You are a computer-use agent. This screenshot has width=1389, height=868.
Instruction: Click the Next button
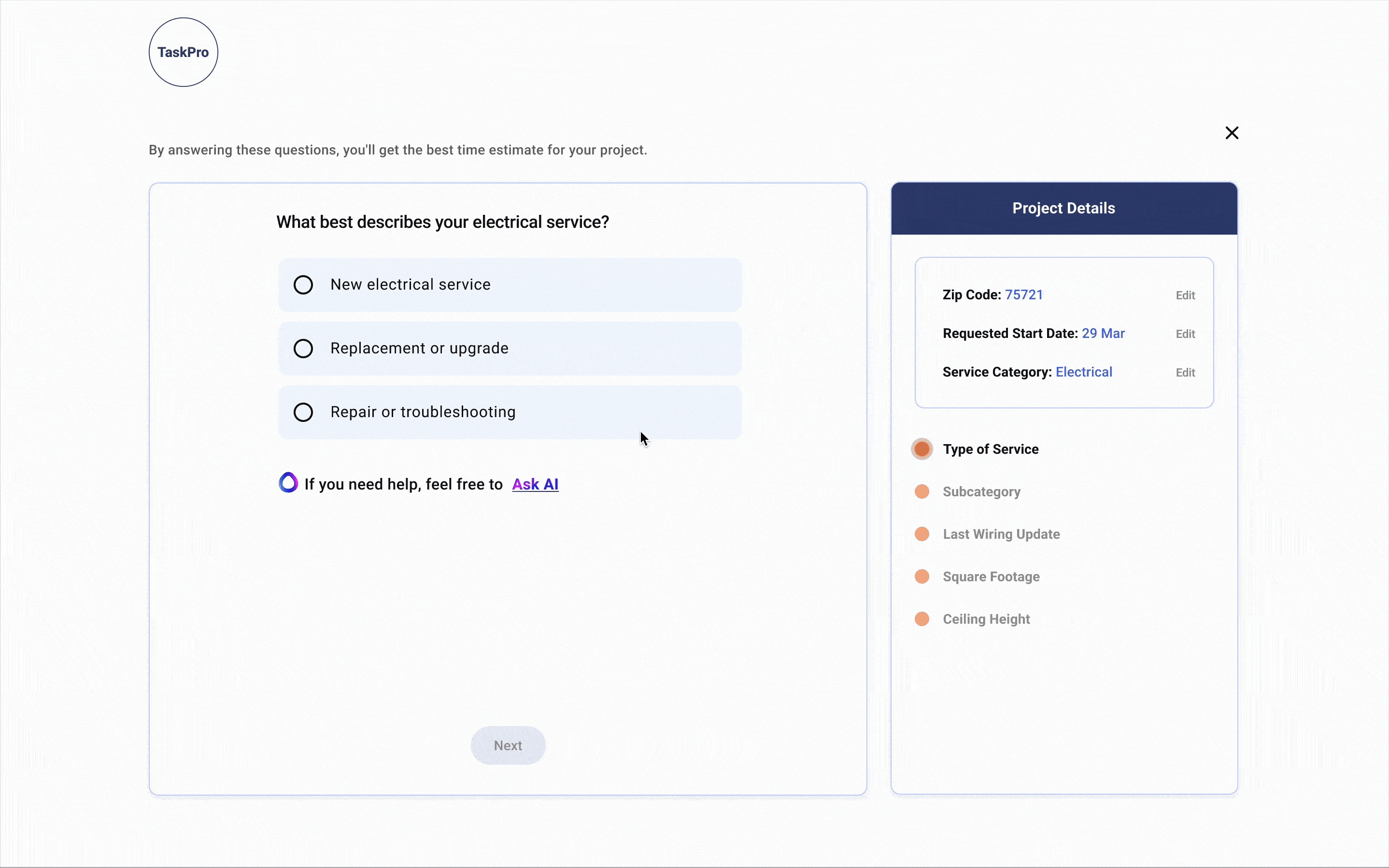pyautogui.click(x=508, y=745)
